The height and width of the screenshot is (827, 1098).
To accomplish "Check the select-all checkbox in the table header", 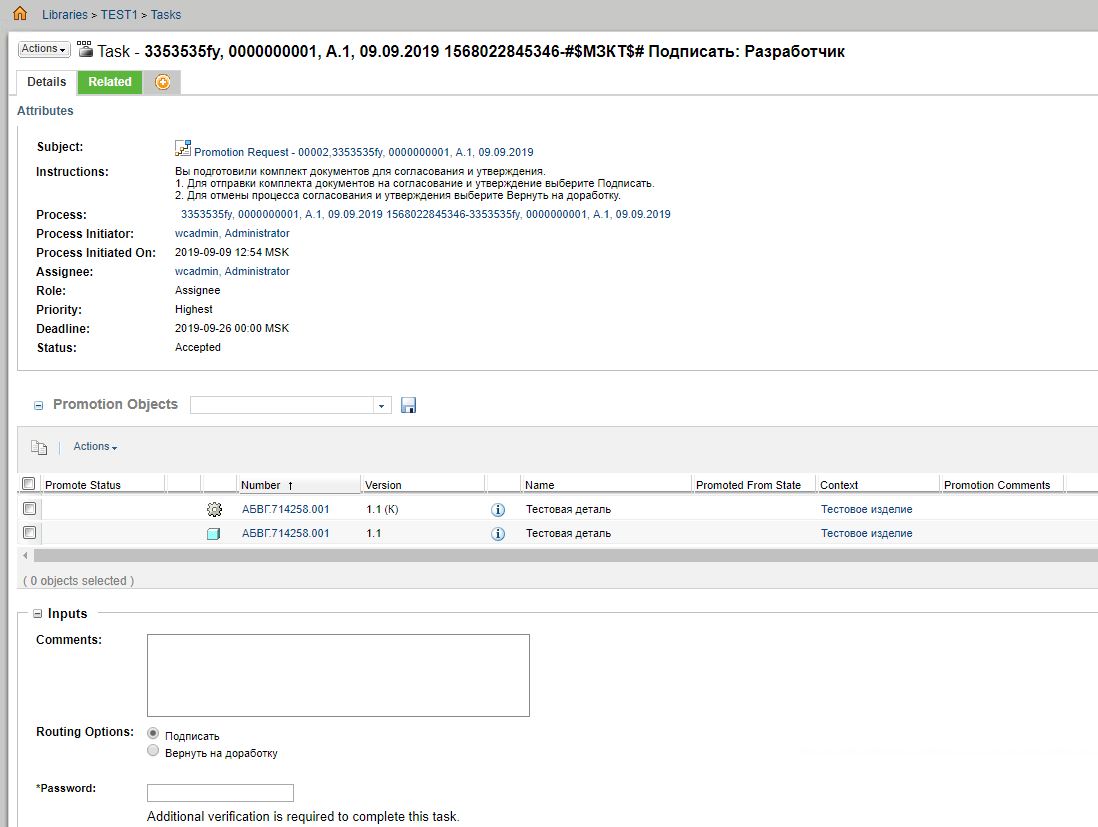I will tap(29, 481).
